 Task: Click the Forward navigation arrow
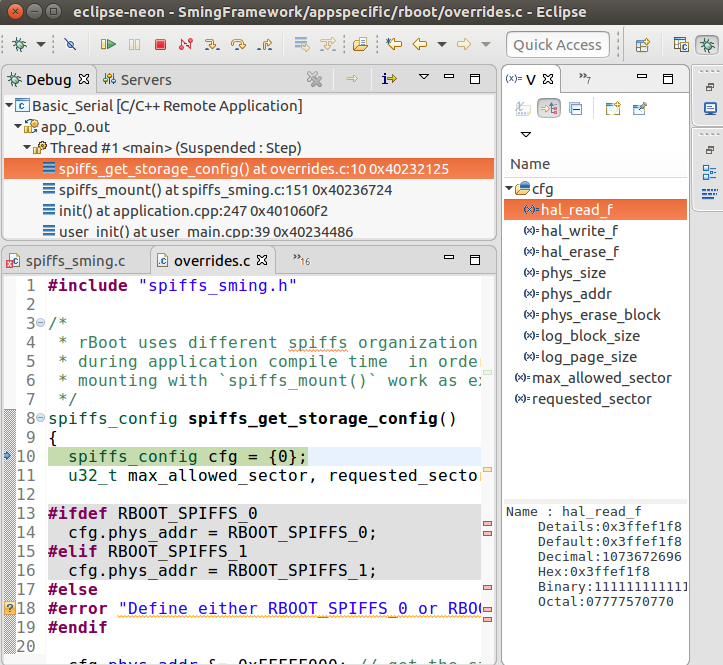[x=464, y=44]
